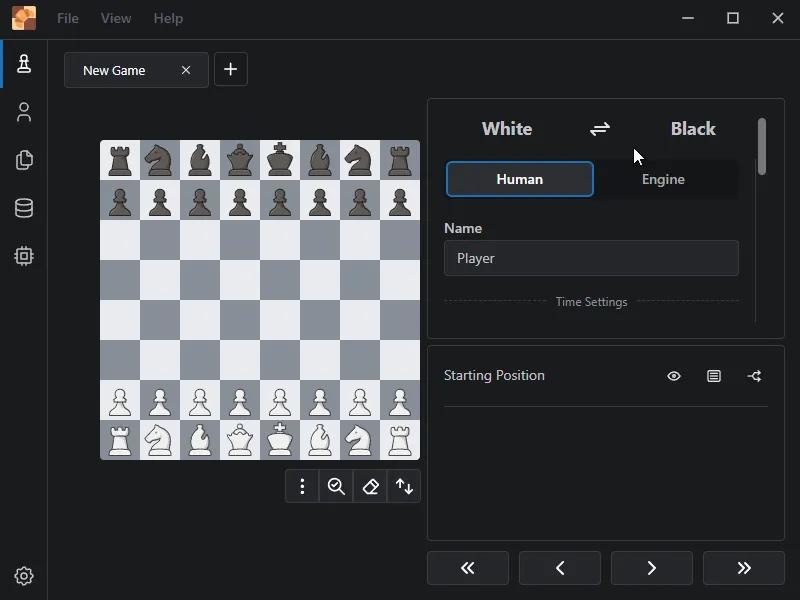Open the Engines sidebar icon
This screenshot has width=800, height=600.
(24, 256)
